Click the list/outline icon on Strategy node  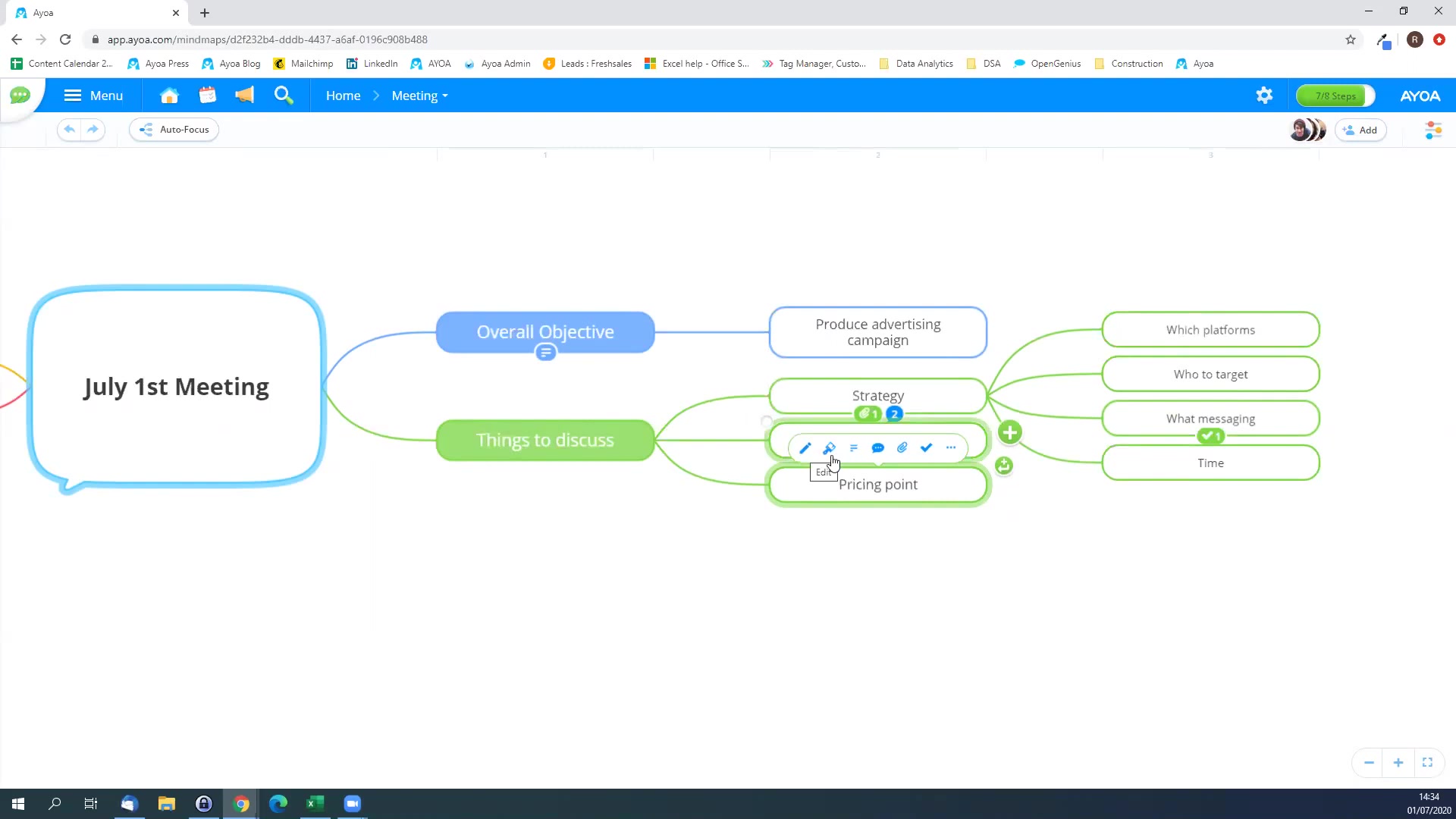[853, 447]
